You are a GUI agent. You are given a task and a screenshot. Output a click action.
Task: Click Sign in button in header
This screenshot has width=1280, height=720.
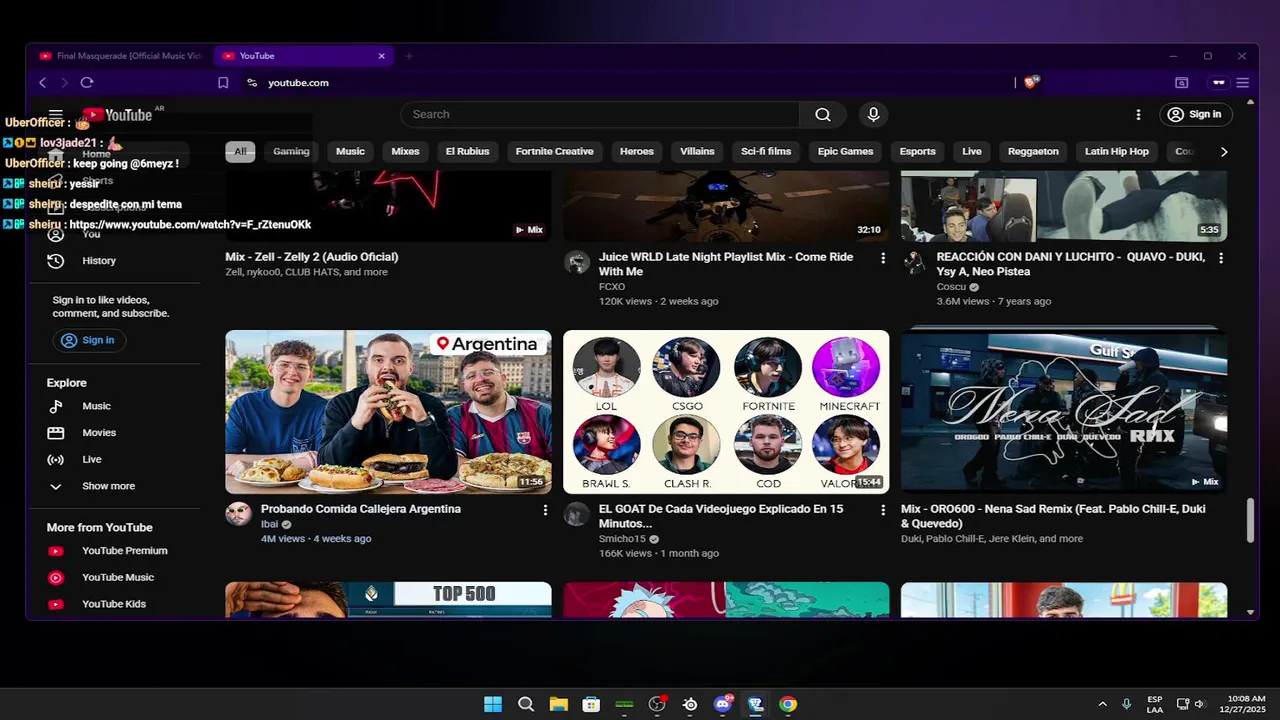coord(1196,115)
